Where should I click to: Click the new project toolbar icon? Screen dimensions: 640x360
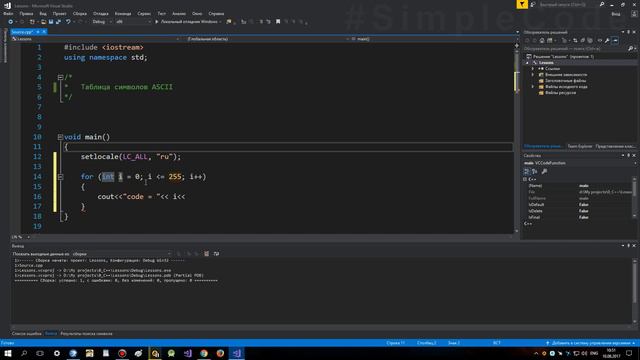click(32, 22)
